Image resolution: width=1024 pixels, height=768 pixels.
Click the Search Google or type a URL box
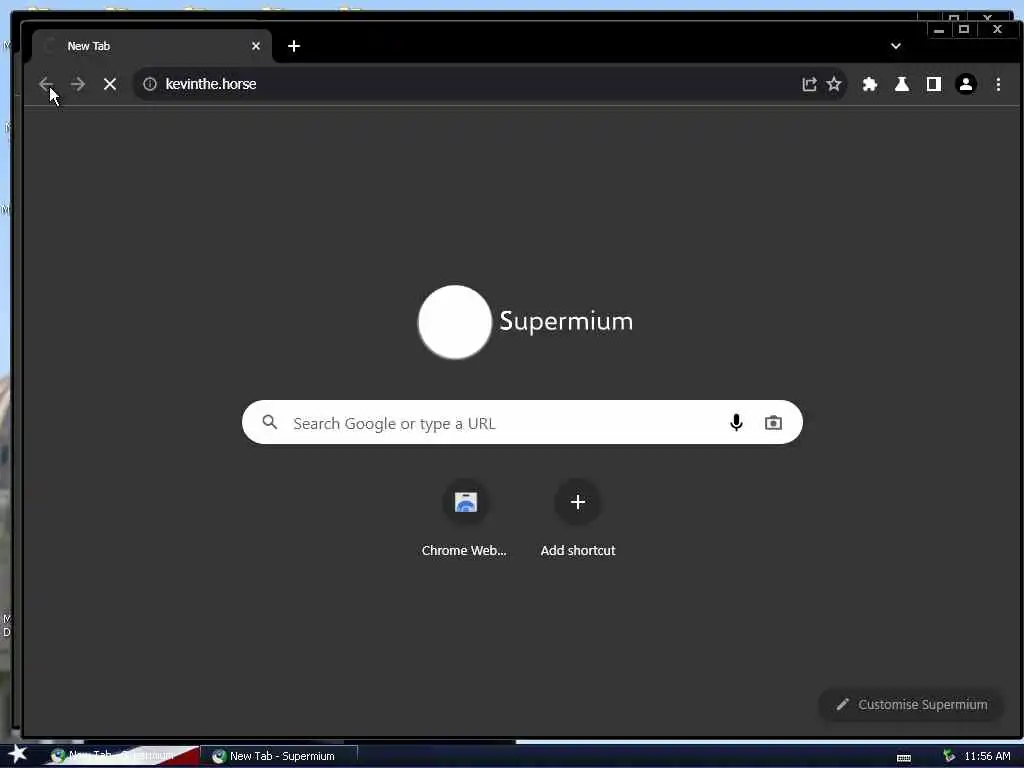coord(522,423)
